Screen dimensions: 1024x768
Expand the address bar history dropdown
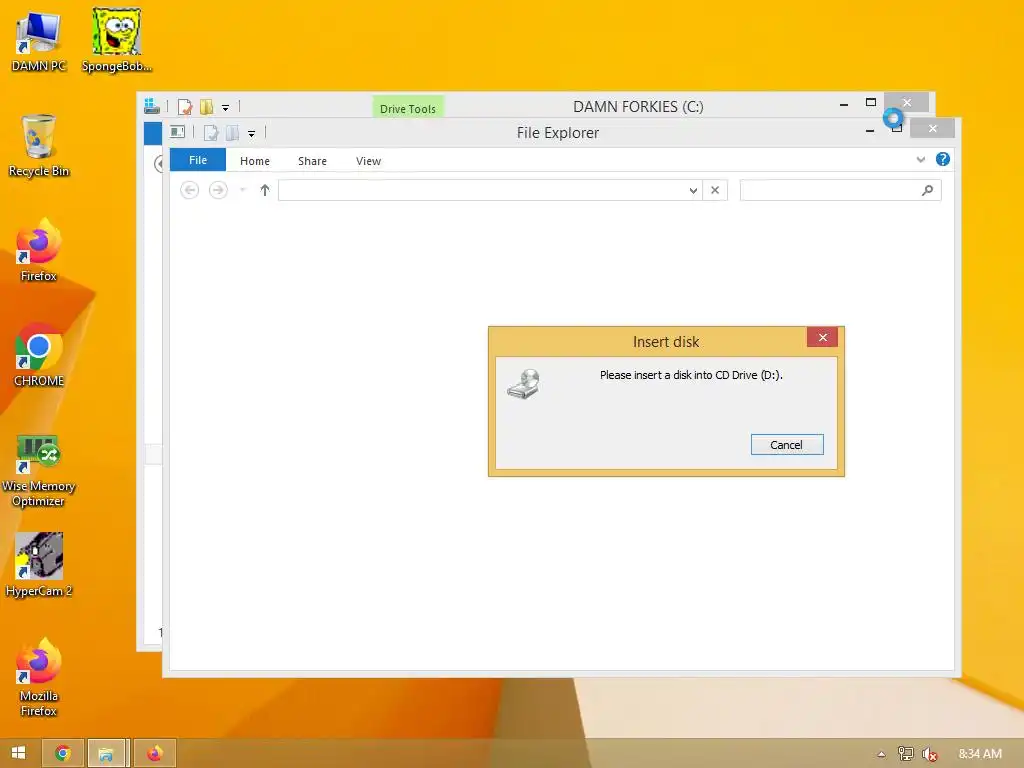[694, 190]
